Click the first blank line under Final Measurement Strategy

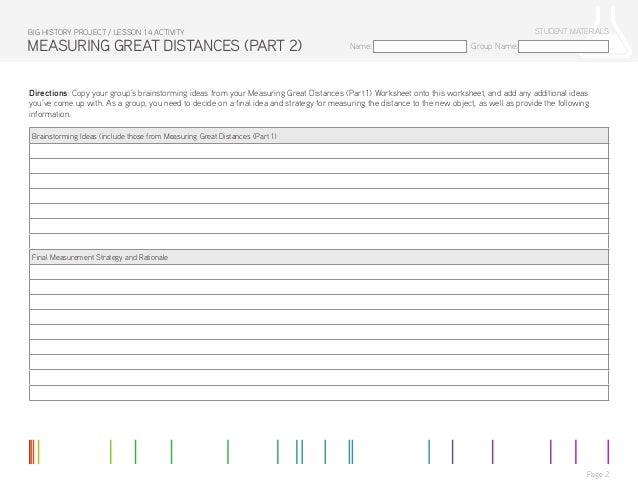pos(319,272)
